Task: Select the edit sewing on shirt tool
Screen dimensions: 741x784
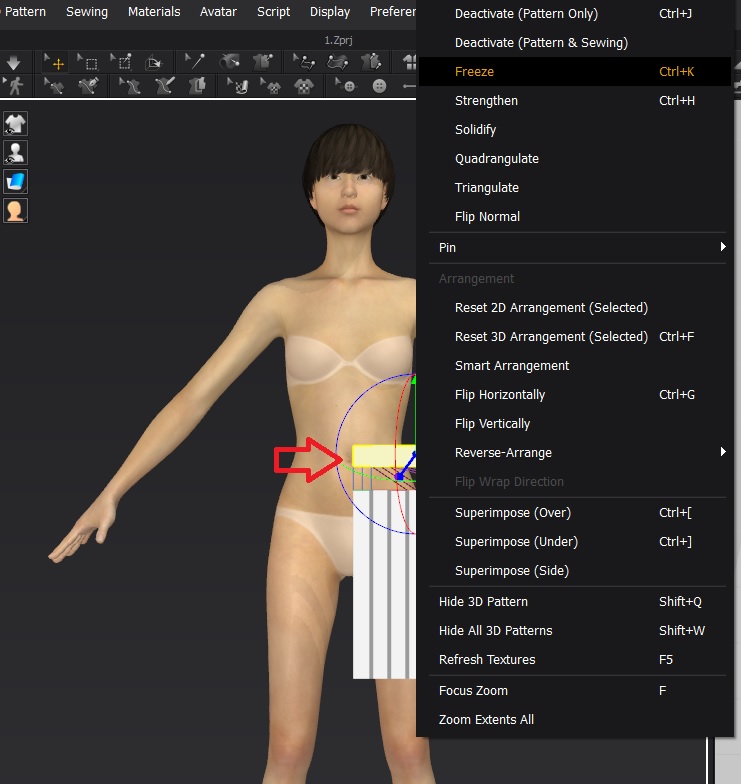Action: point(54,86)
